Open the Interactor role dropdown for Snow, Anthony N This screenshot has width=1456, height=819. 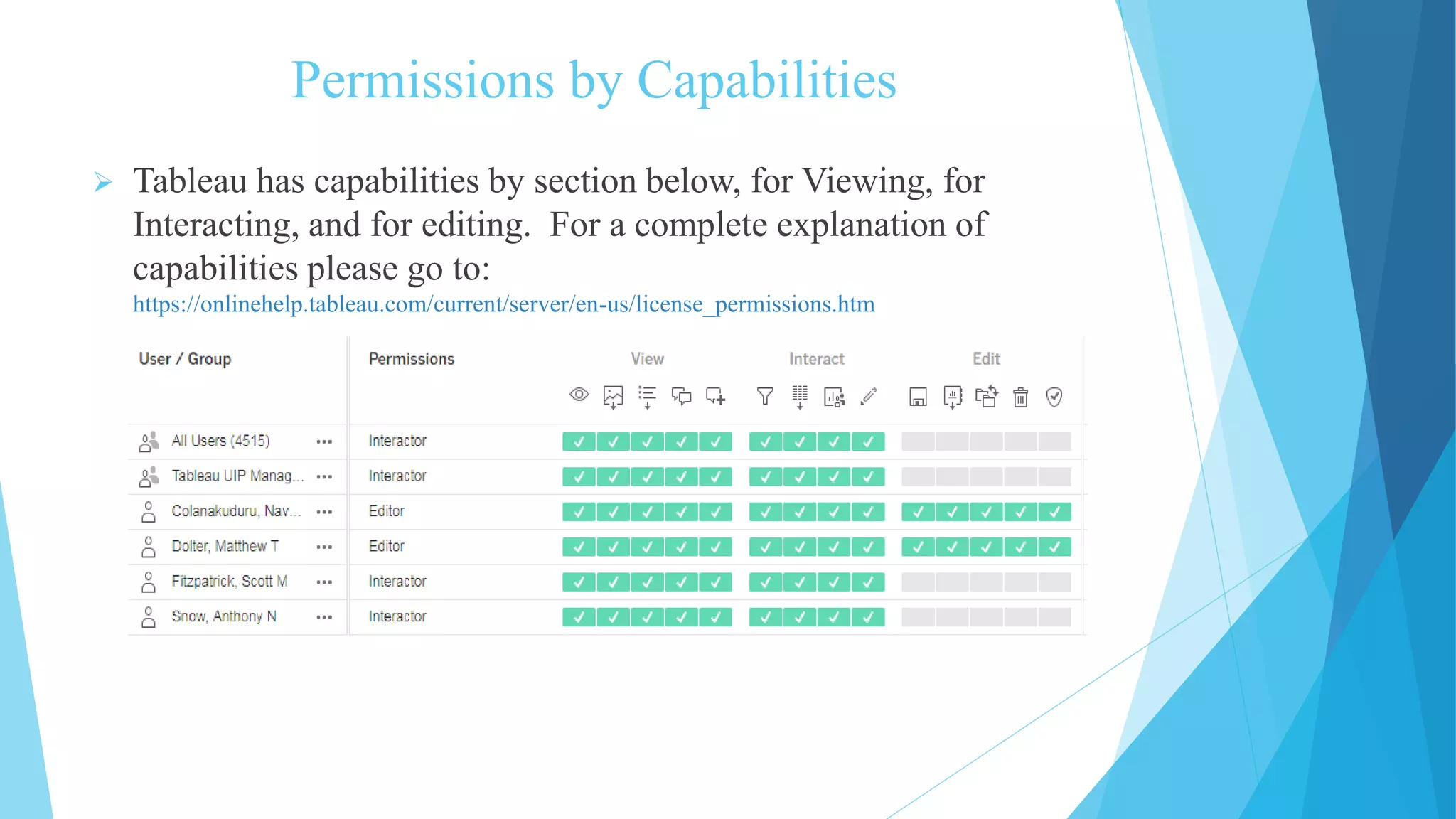coord(397,616)
